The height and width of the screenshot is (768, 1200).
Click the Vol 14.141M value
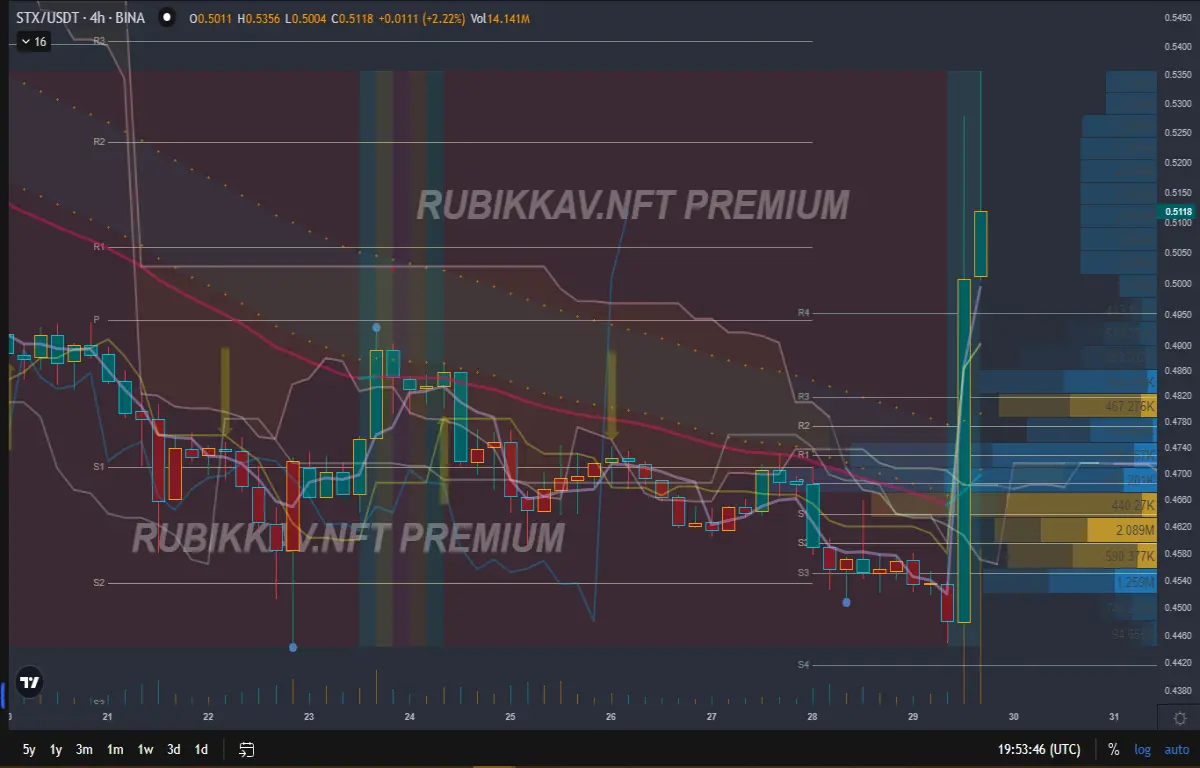coord(502,17)
